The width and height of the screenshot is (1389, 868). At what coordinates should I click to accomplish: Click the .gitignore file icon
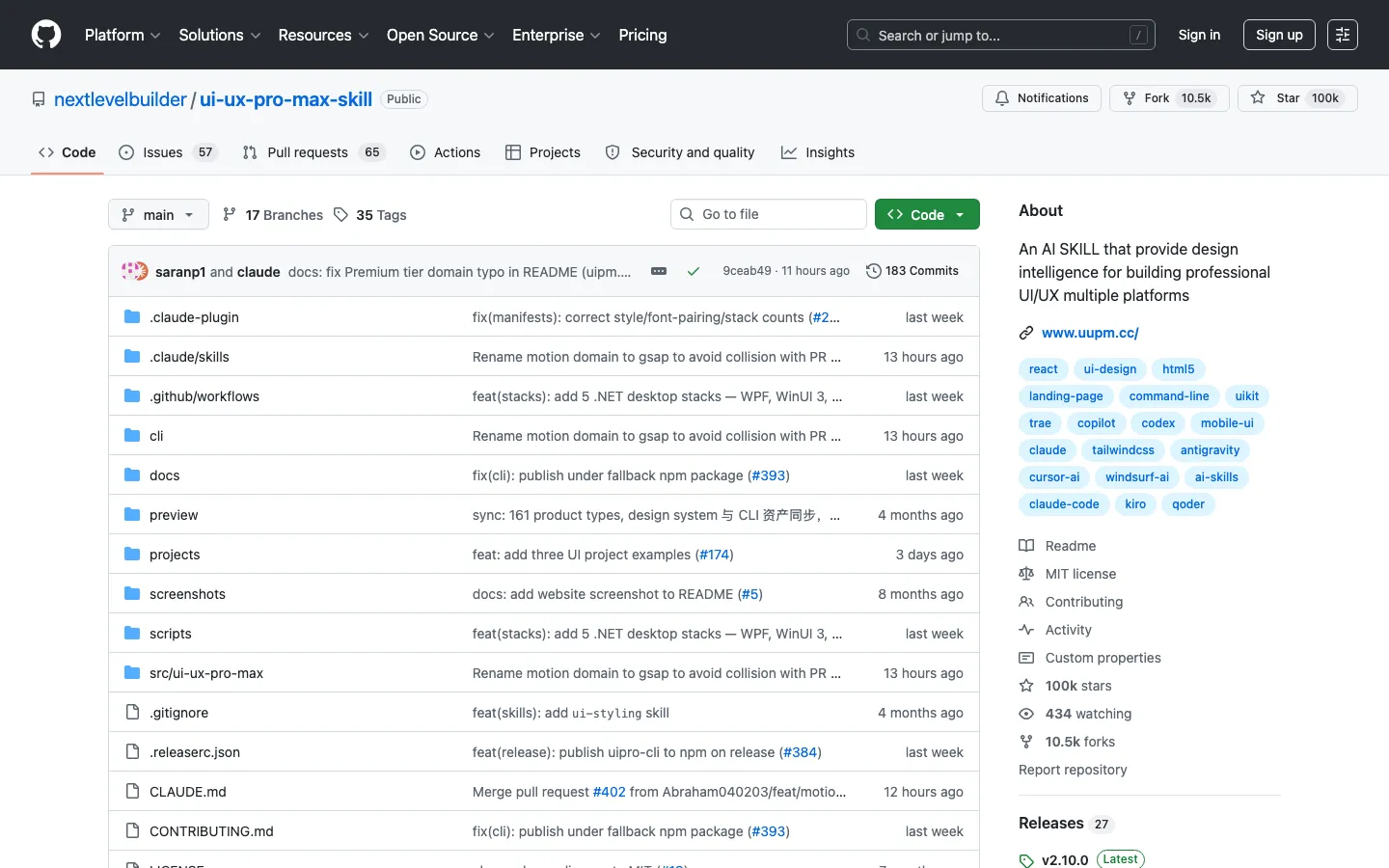[x=132, y=713]
